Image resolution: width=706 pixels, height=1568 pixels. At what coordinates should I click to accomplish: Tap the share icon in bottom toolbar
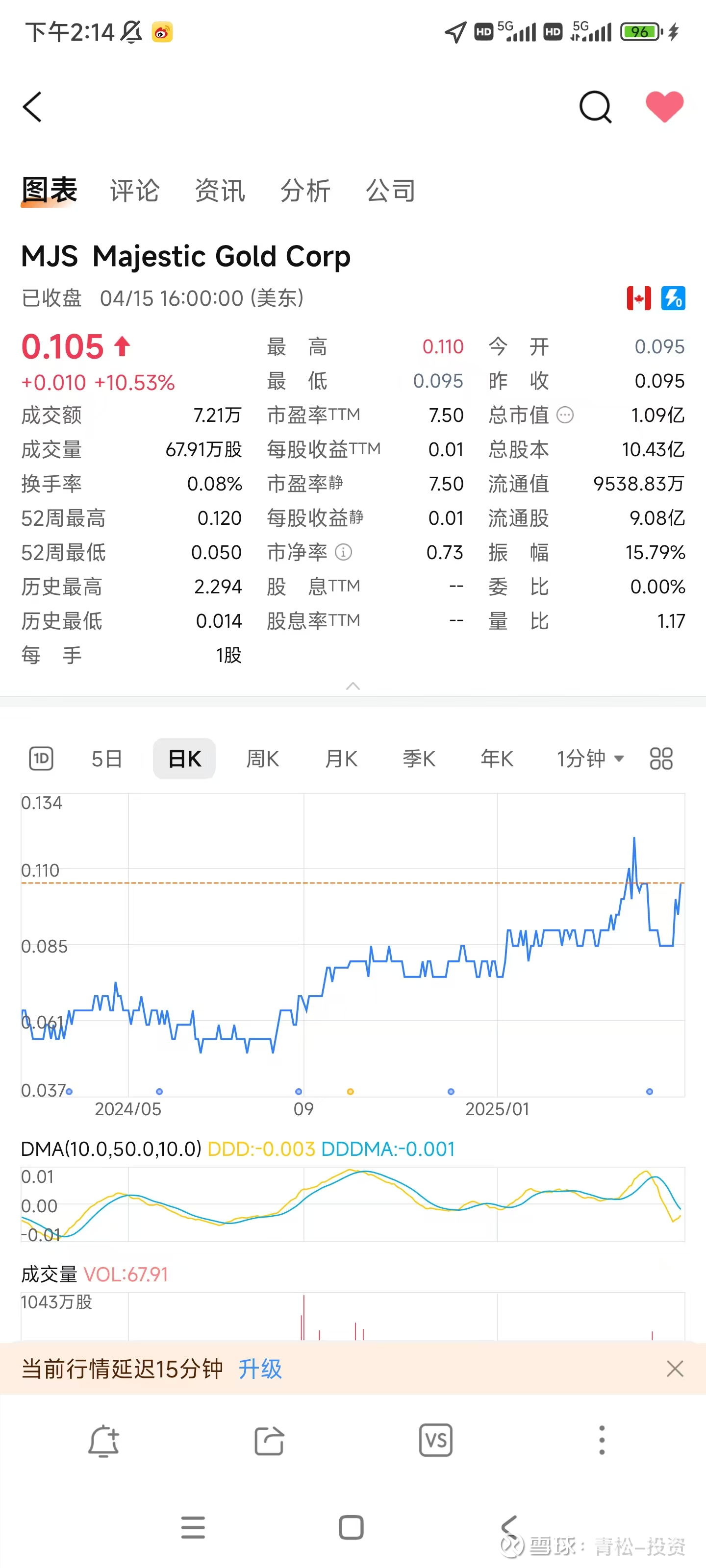tap(269, 1441)
